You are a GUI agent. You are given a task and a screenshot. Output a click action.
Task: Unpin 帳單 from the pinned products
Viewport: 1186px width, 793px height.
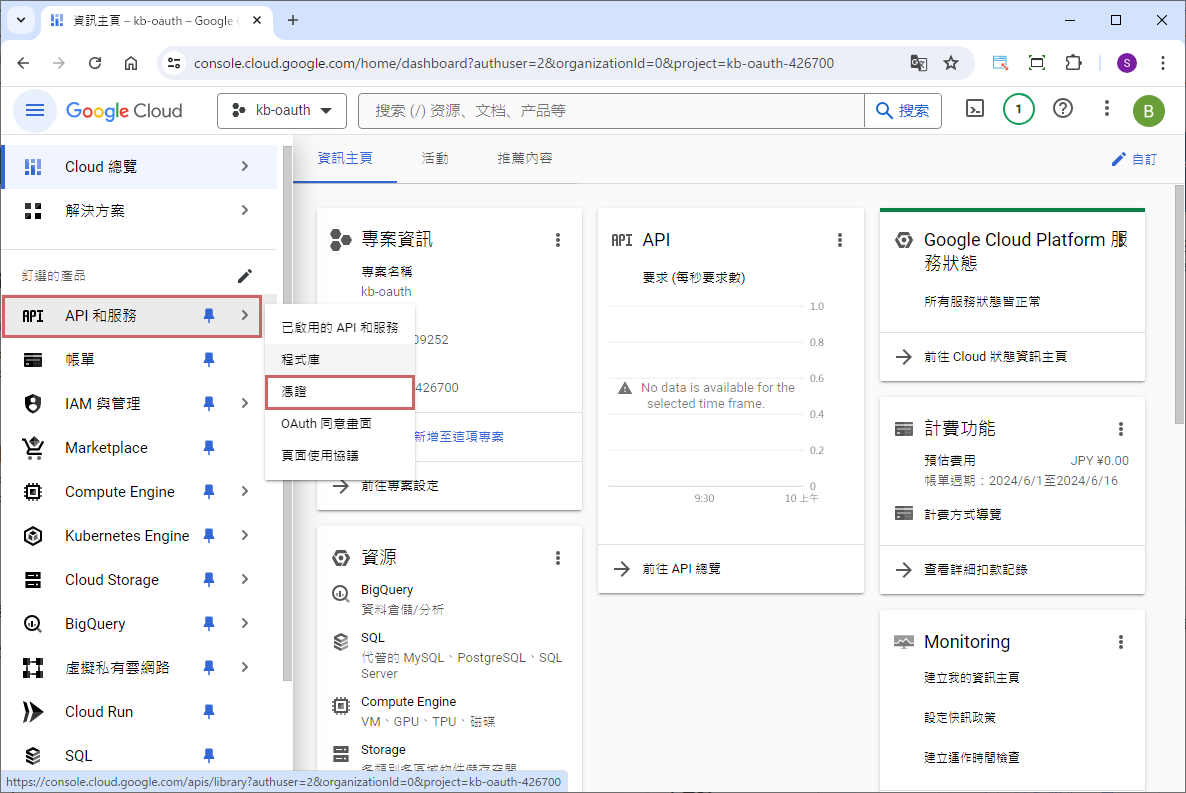click(x=209, y=359)
